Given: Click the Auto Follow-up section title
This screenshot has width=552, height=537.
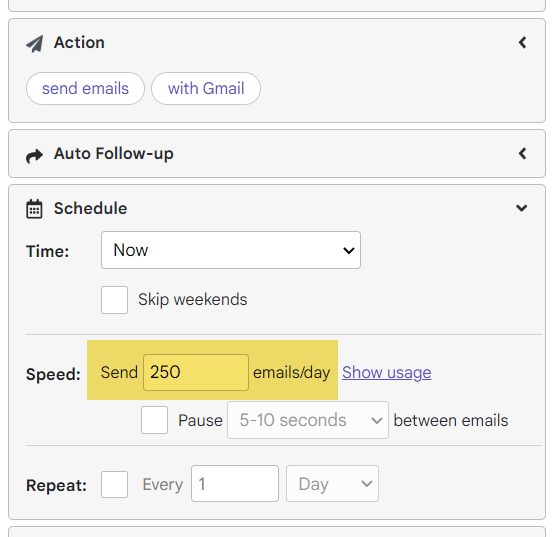Looking at the screenshot, I should (114, 154).
